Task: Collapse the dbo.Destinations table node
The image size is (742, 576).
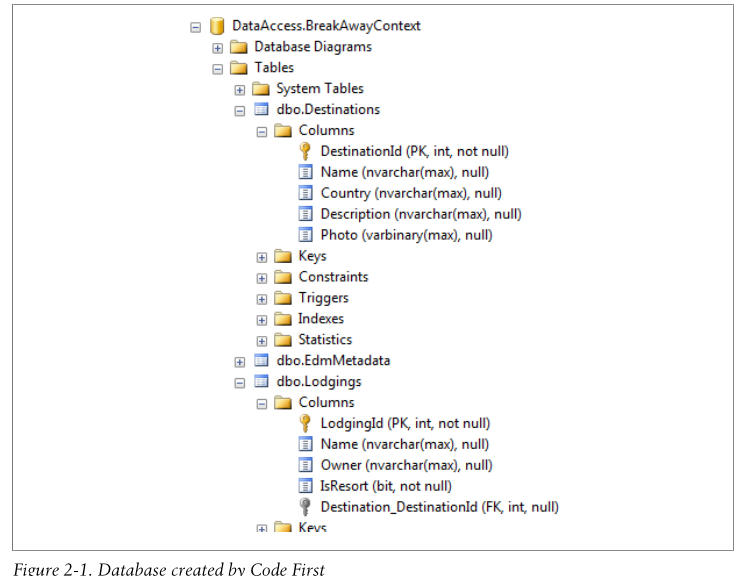Action: [x=240, y=111]
